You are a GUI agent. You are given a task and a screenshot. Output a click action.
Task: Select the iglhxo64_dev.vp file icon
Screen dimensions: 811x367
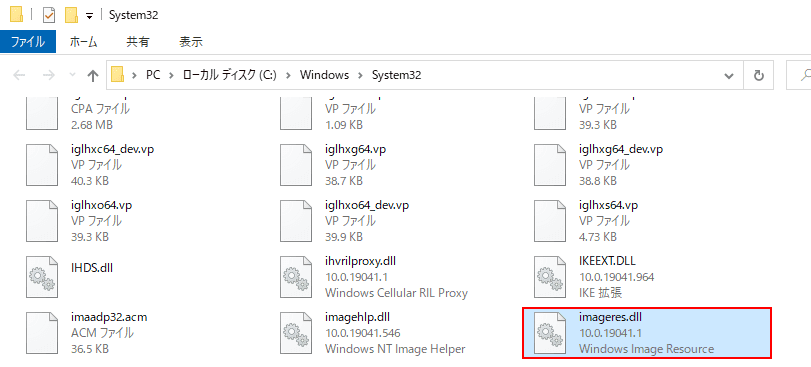296,221
